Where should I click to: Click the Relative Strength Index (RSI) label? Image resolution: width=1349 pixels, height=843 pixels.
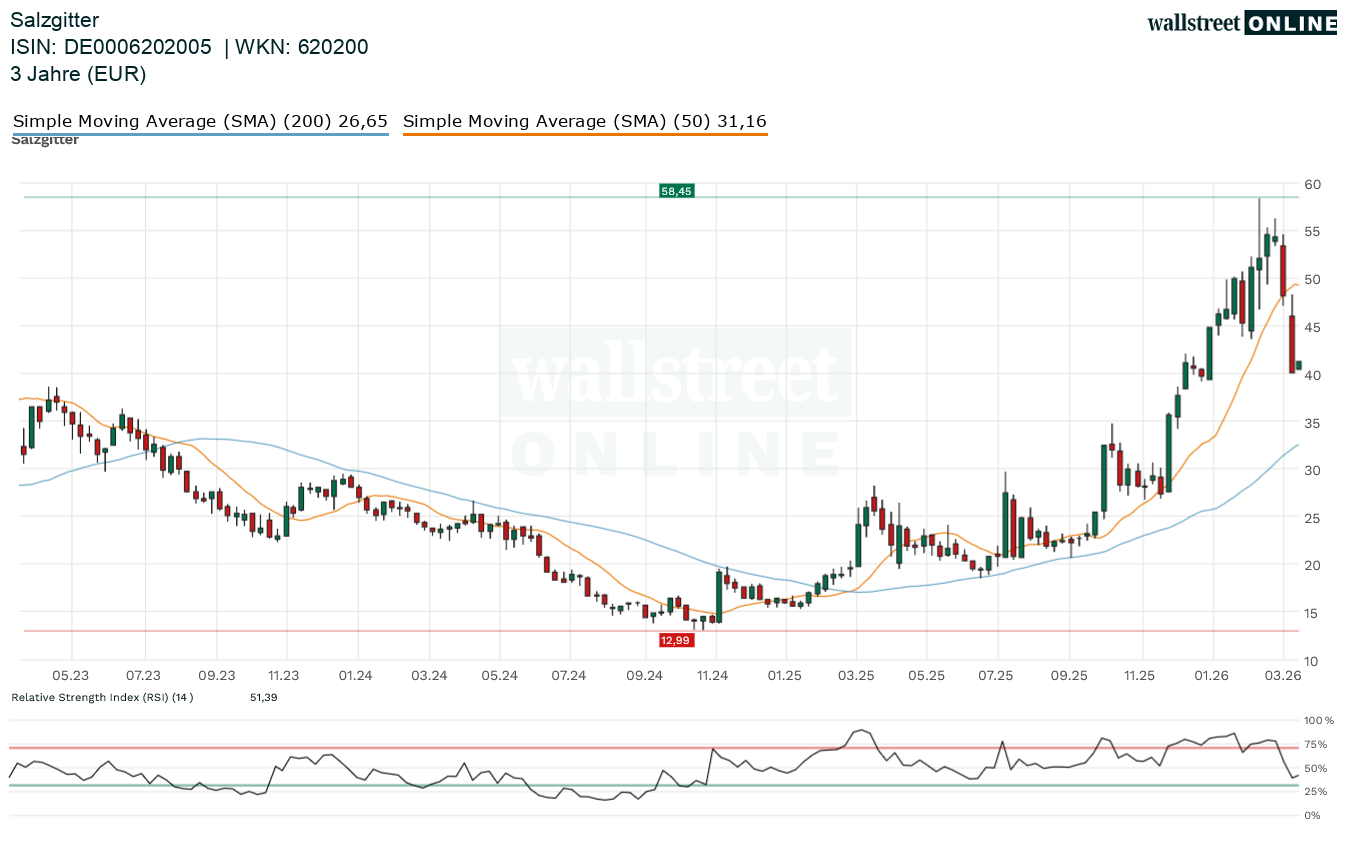102,697
